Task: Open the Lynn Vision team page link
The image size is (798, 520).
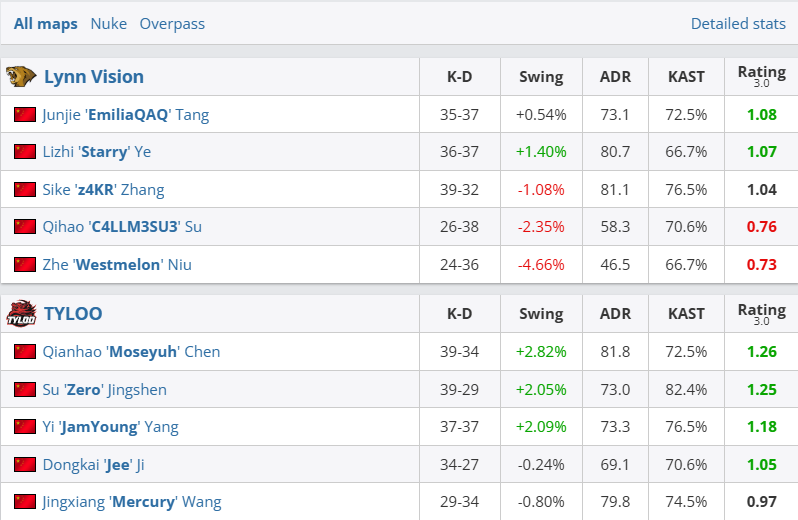Action: pyautogui.click(x=94, y=77)
